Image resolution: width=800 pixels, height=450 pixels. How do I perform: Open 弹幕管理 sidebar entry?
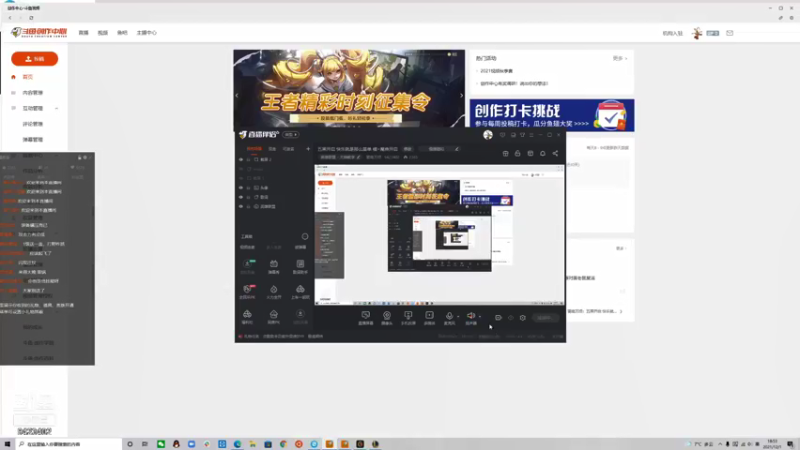pyautogui.click(x=33, y=140)
